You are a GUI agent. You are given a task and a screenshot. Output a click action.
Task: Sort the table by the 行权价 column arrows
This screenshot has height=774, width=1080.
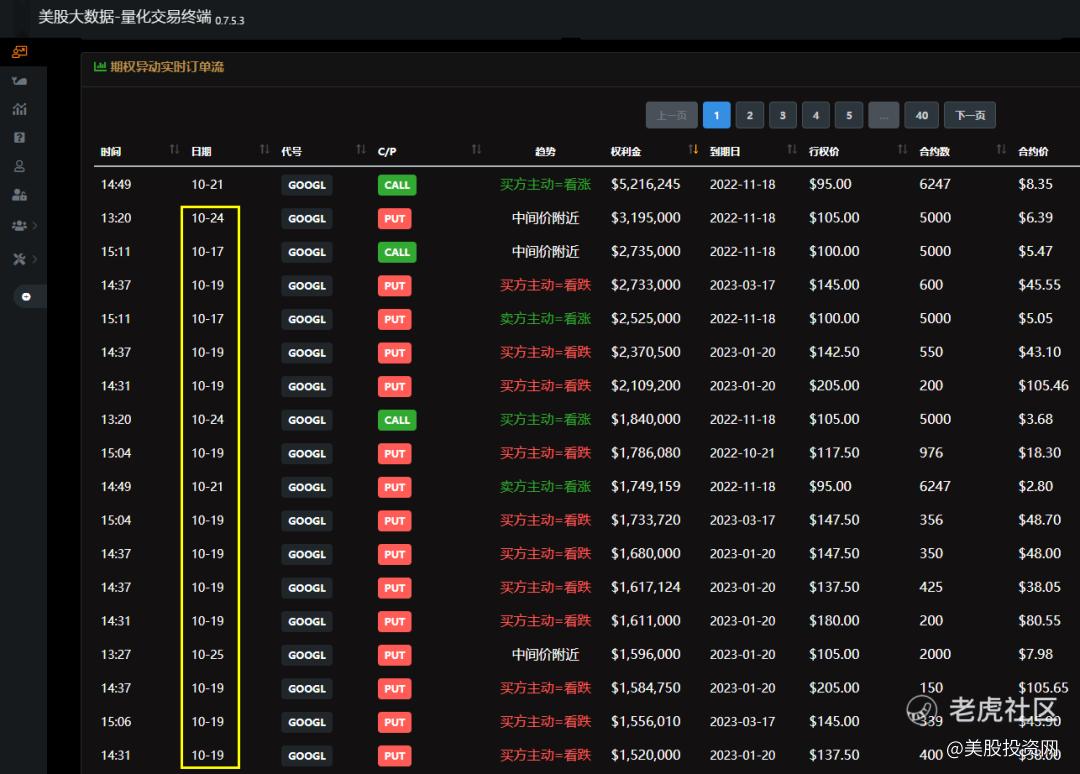point(902,149)
